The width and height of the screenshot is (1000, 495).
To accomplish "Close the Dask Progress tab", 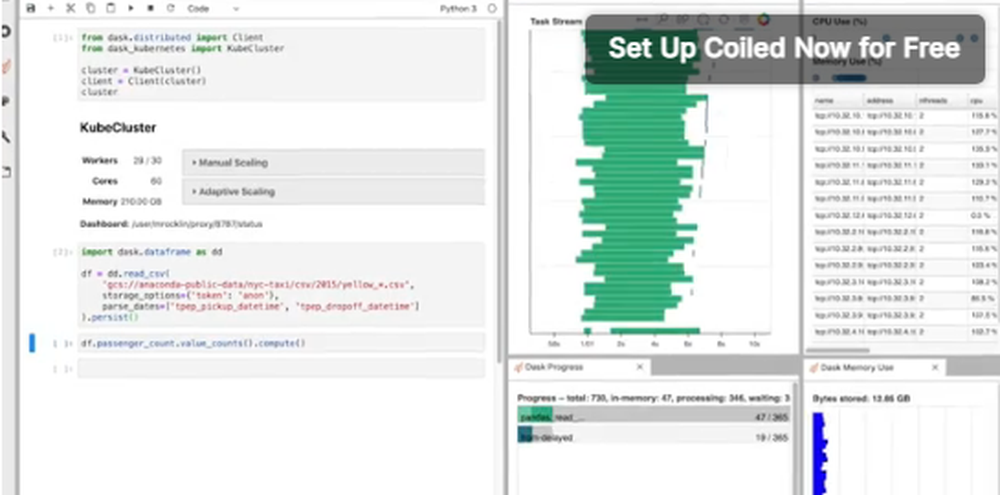I will 640,367.
